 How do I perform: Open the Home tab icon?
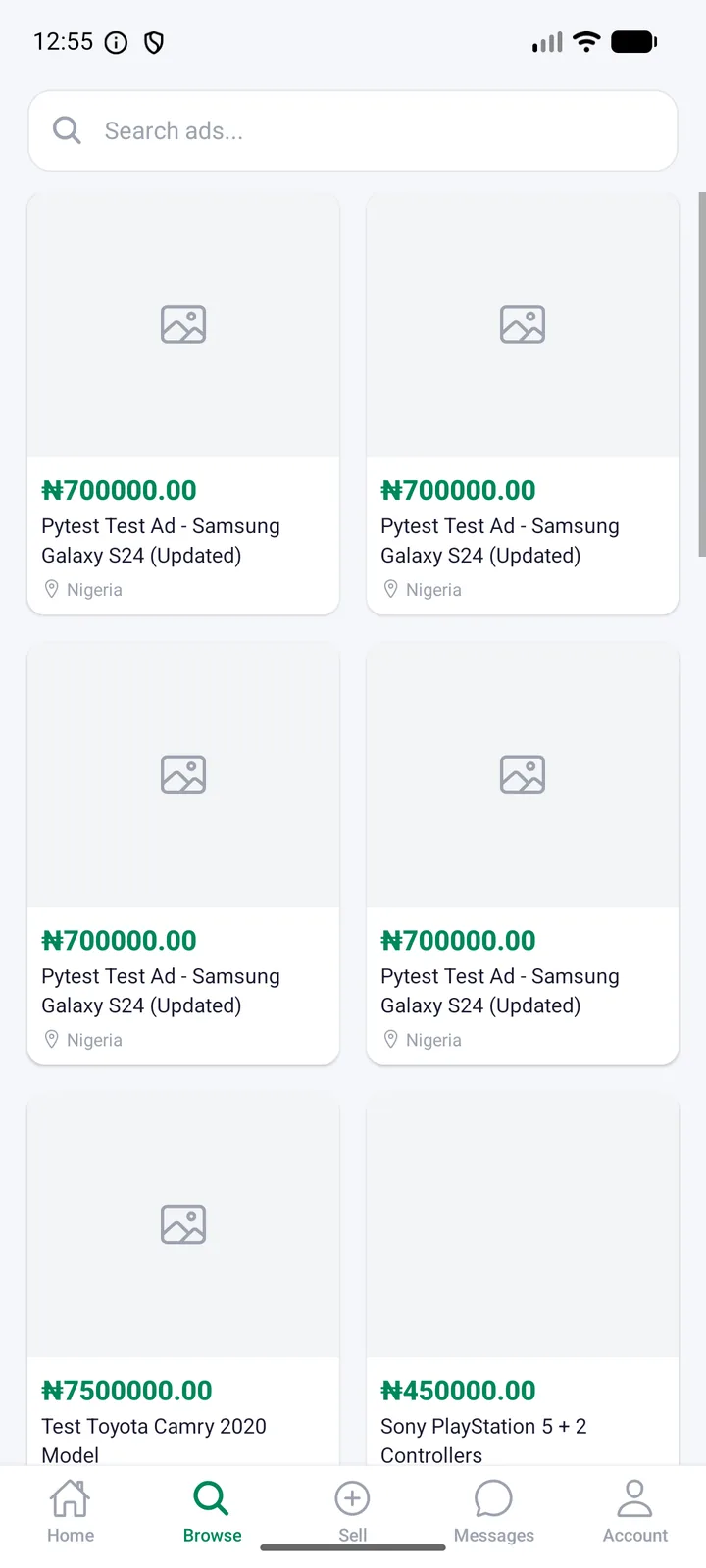tap(71, 1497)
